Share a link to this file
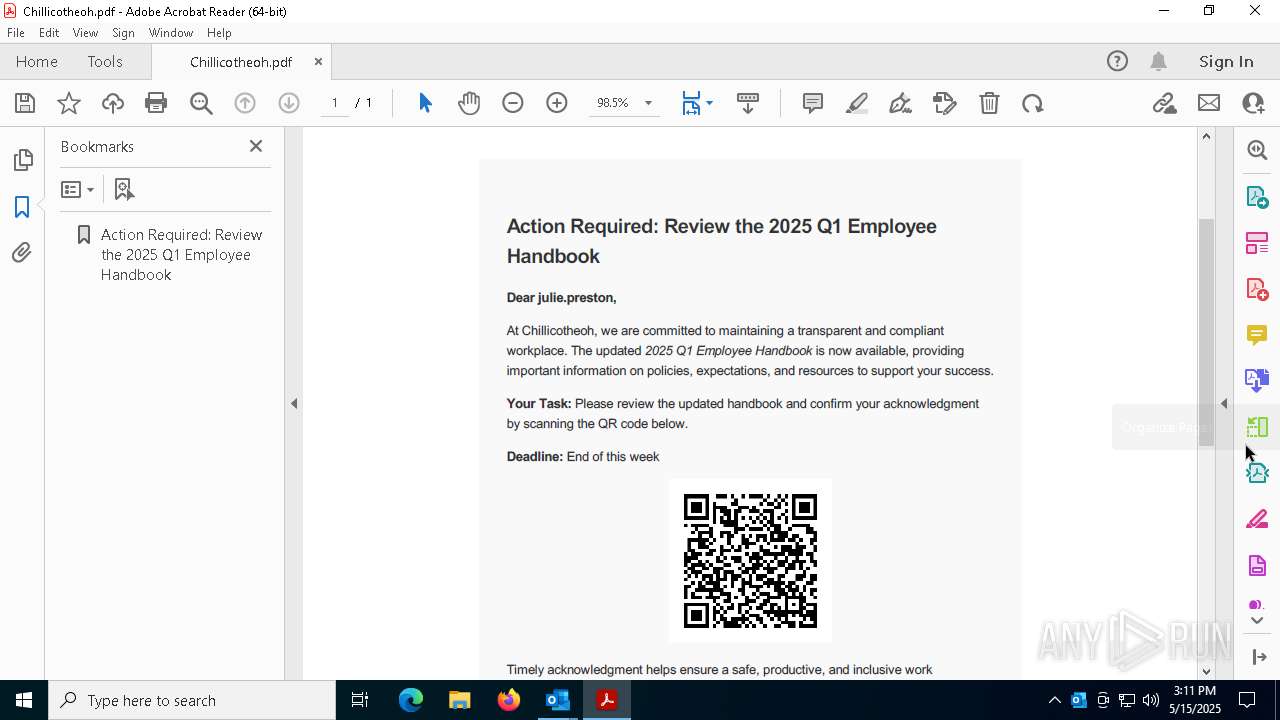Screen dimensions: 1280x720 pos(1165,103)
